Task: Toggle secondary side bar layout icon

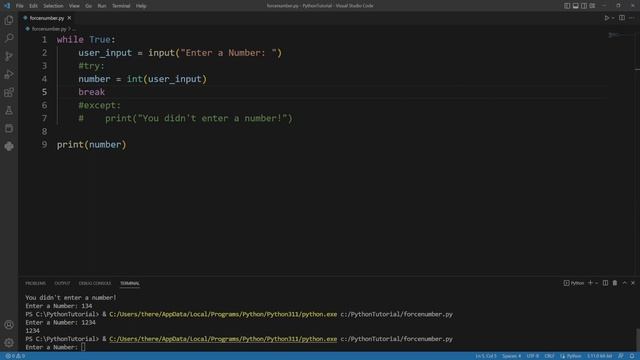Action: [x=584, y=6]
